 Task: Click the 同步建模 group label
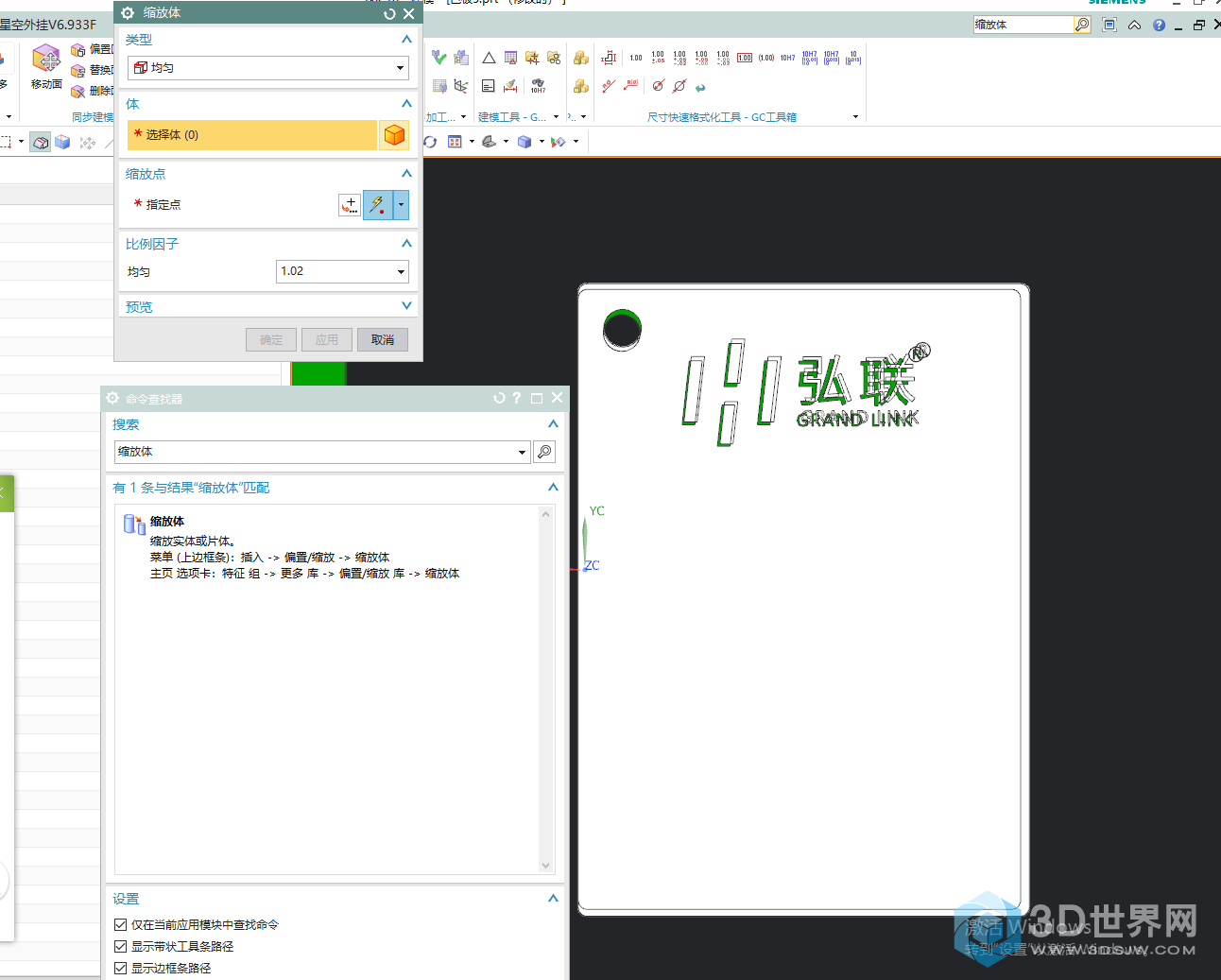(93, 117)
